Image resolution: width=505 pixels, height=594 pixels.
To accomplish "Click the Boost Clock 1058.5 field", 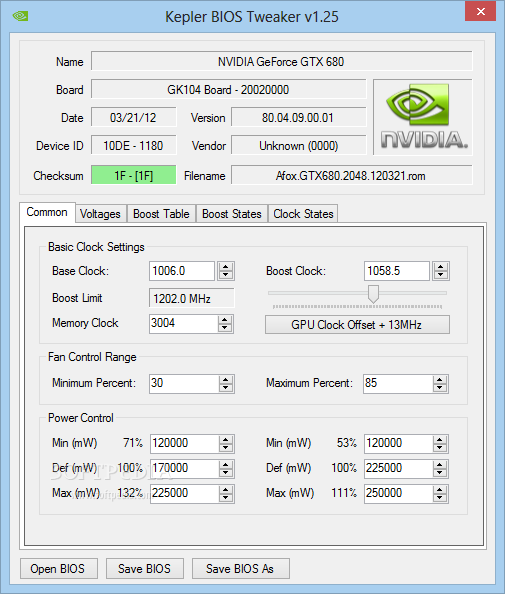I will (x=397, y=271).
